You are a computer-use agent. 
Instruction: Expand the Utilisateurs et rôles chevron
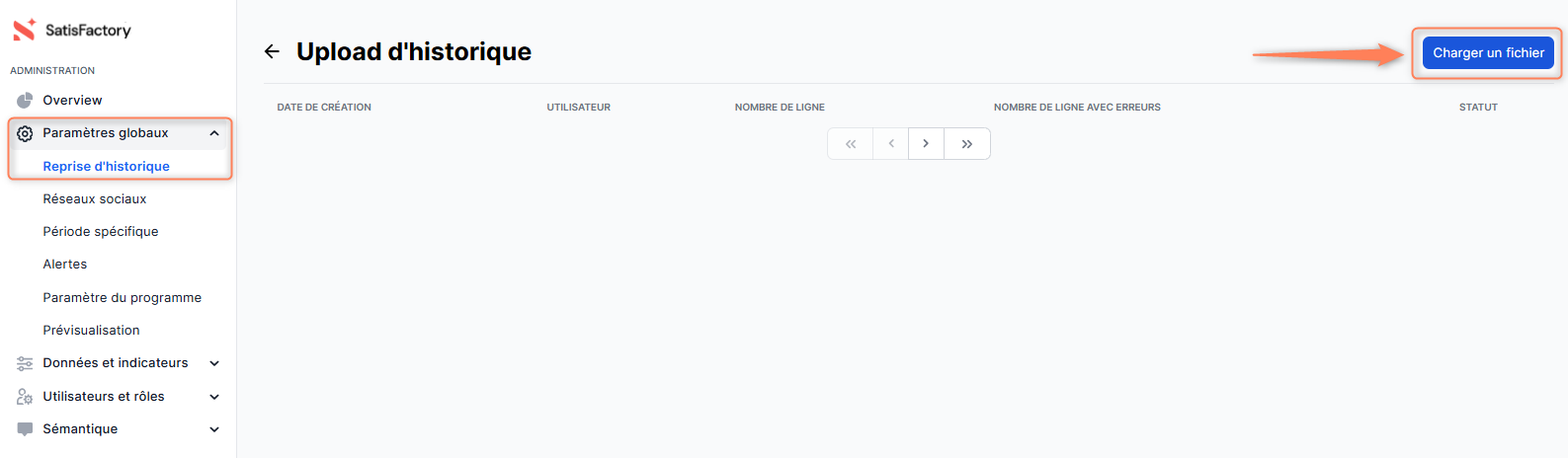pyautogui.click(x=214, y=397)
